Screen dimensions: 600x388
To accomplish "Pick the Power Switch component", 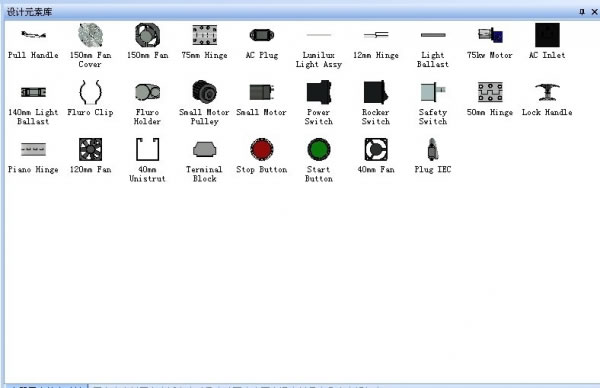I will tap(319, 92).
